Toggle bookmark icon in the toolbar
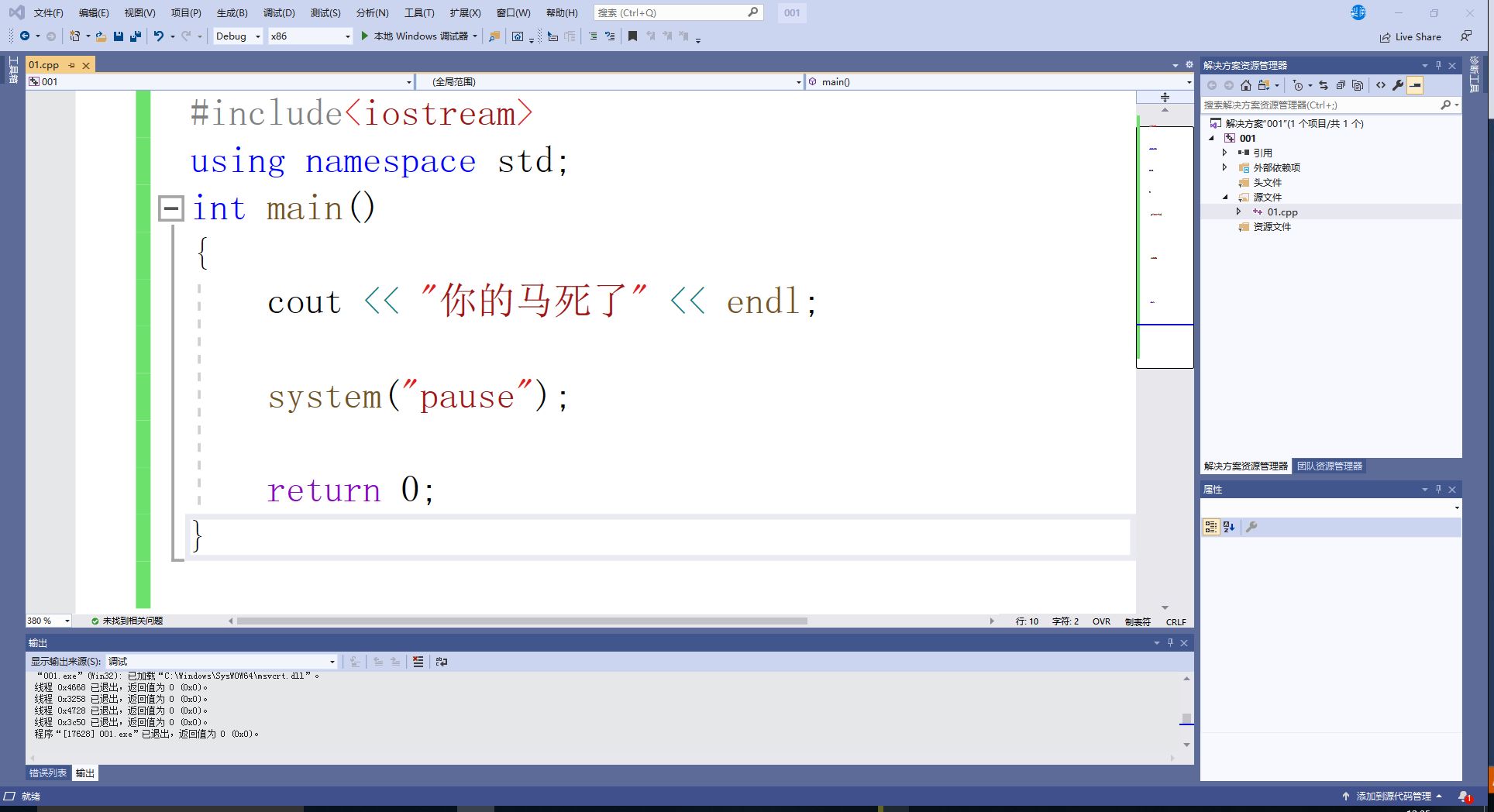This screenshot has height=812, width=1494. pos(632,36)
